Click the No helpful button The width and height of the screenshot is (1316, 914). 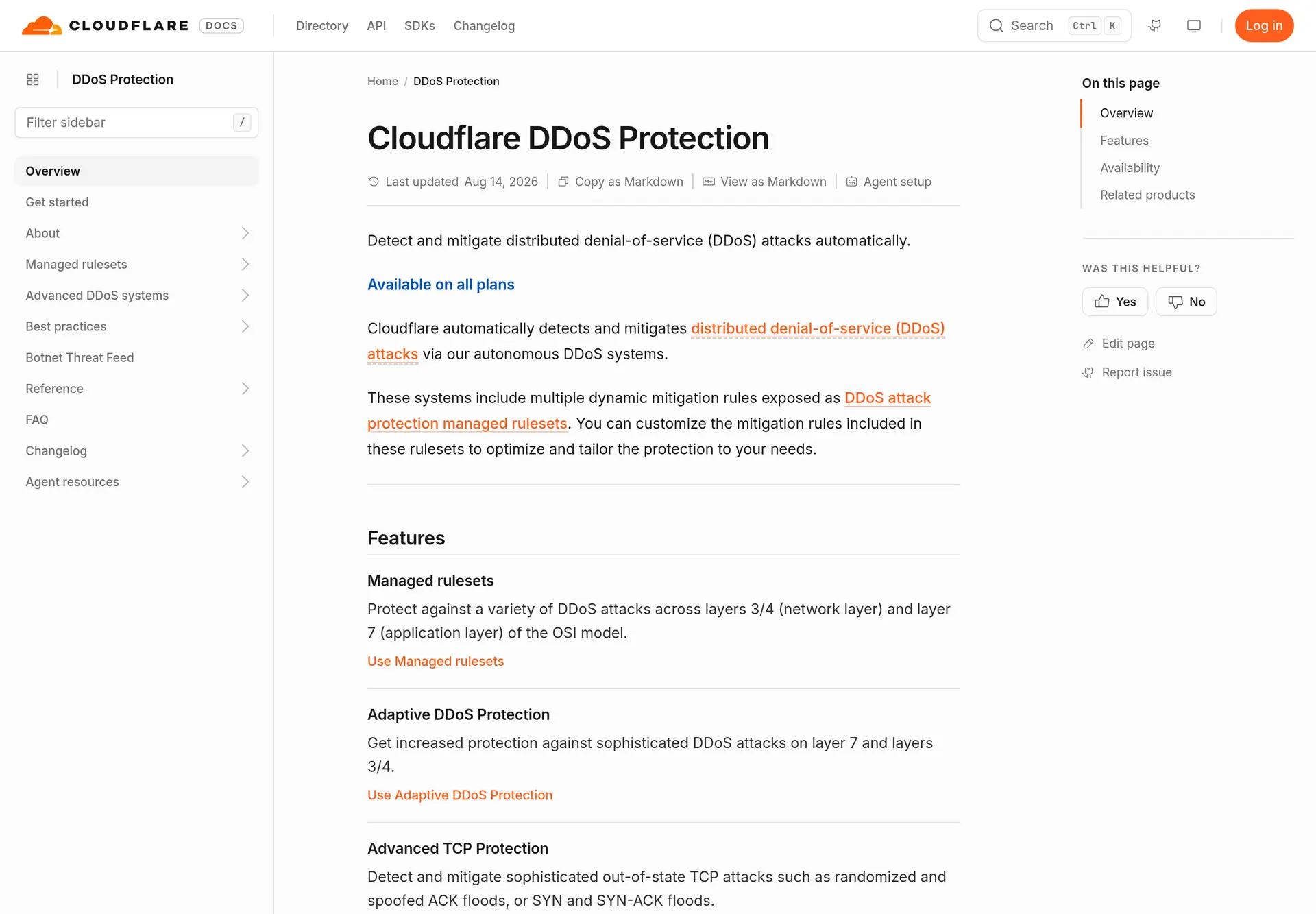click(x=1186, y=302)
